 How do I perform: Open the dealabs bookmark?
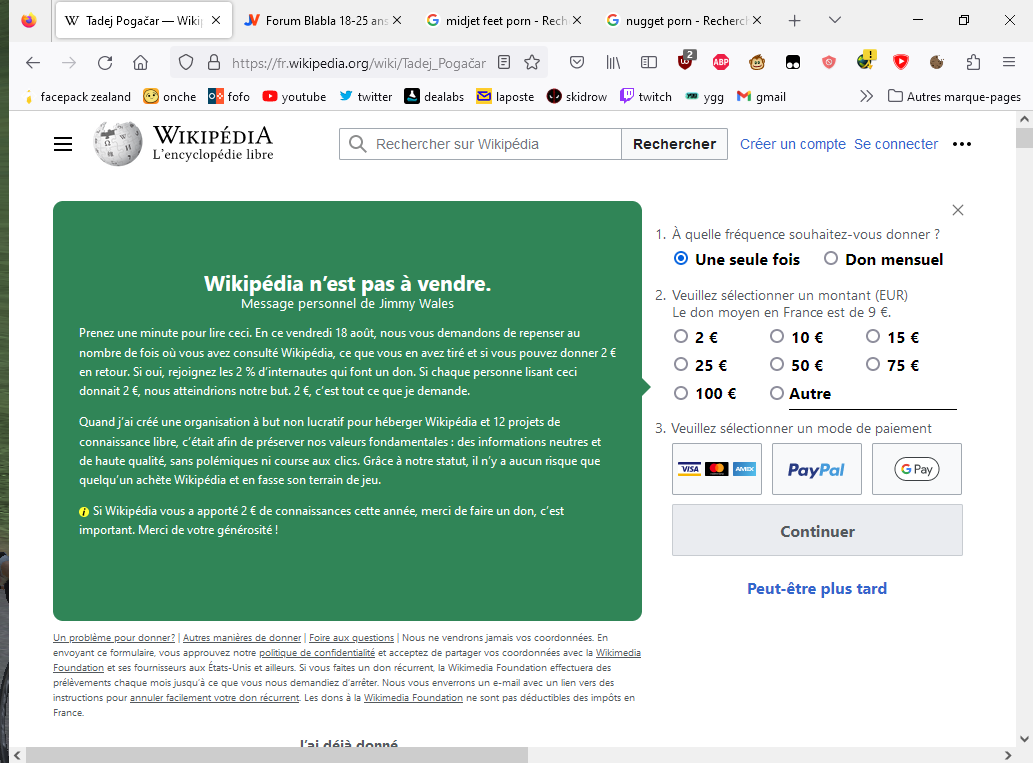pyautogui.click(x=434, y=97)
